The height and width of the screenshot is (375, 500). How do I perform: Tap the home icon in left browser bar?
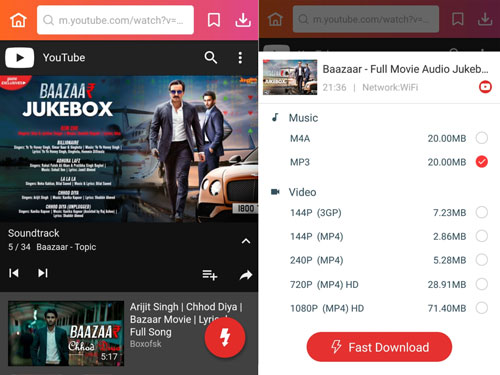[x=18, y=20]
